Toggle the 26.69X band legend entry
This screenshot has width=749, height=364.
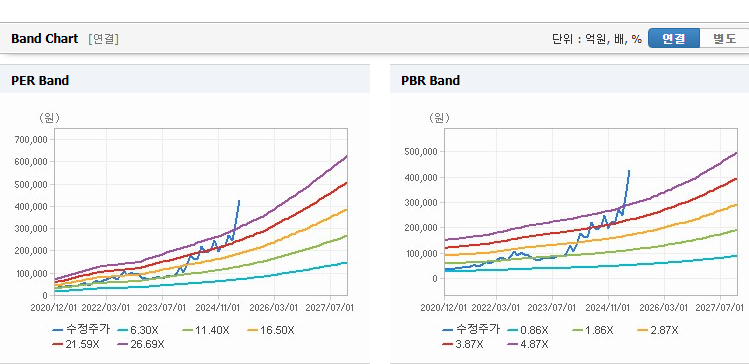[x=140, y=344]
